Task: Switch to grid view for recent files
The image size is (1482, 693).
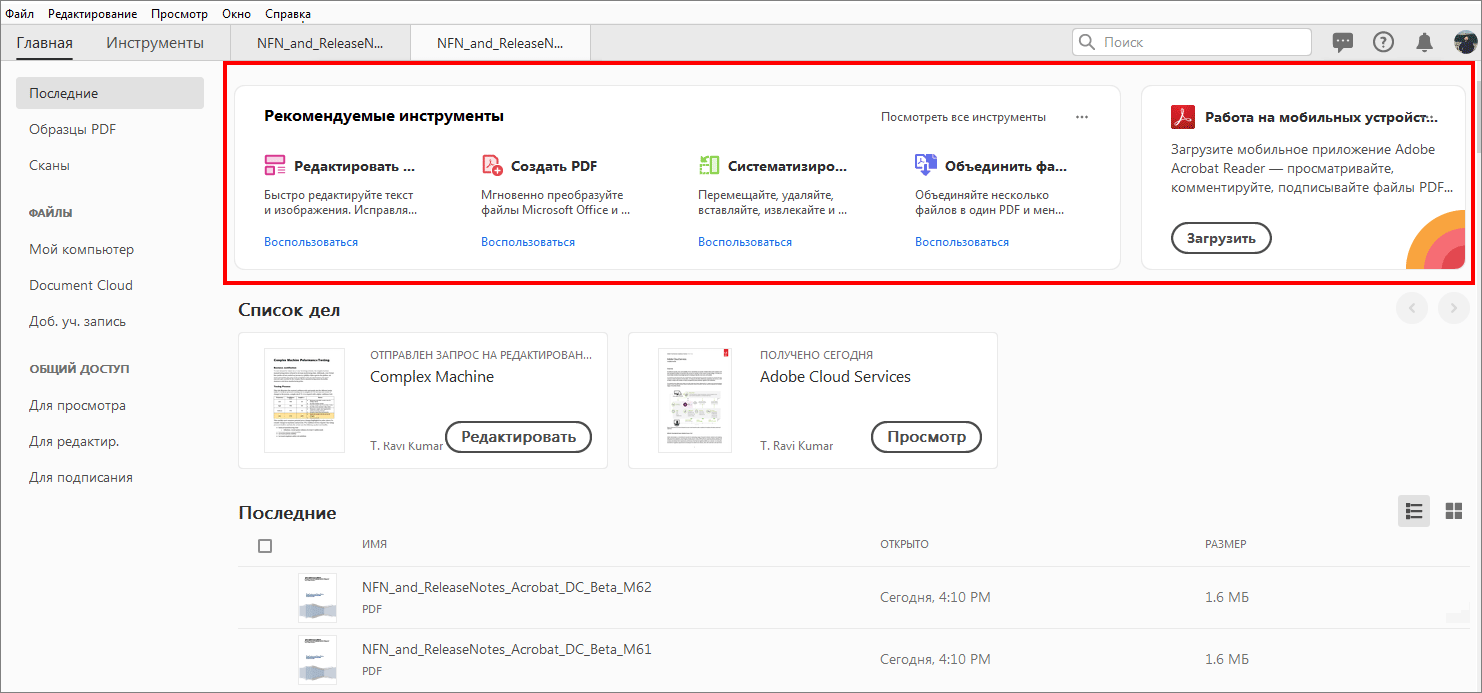Action: click(1452, 511)
